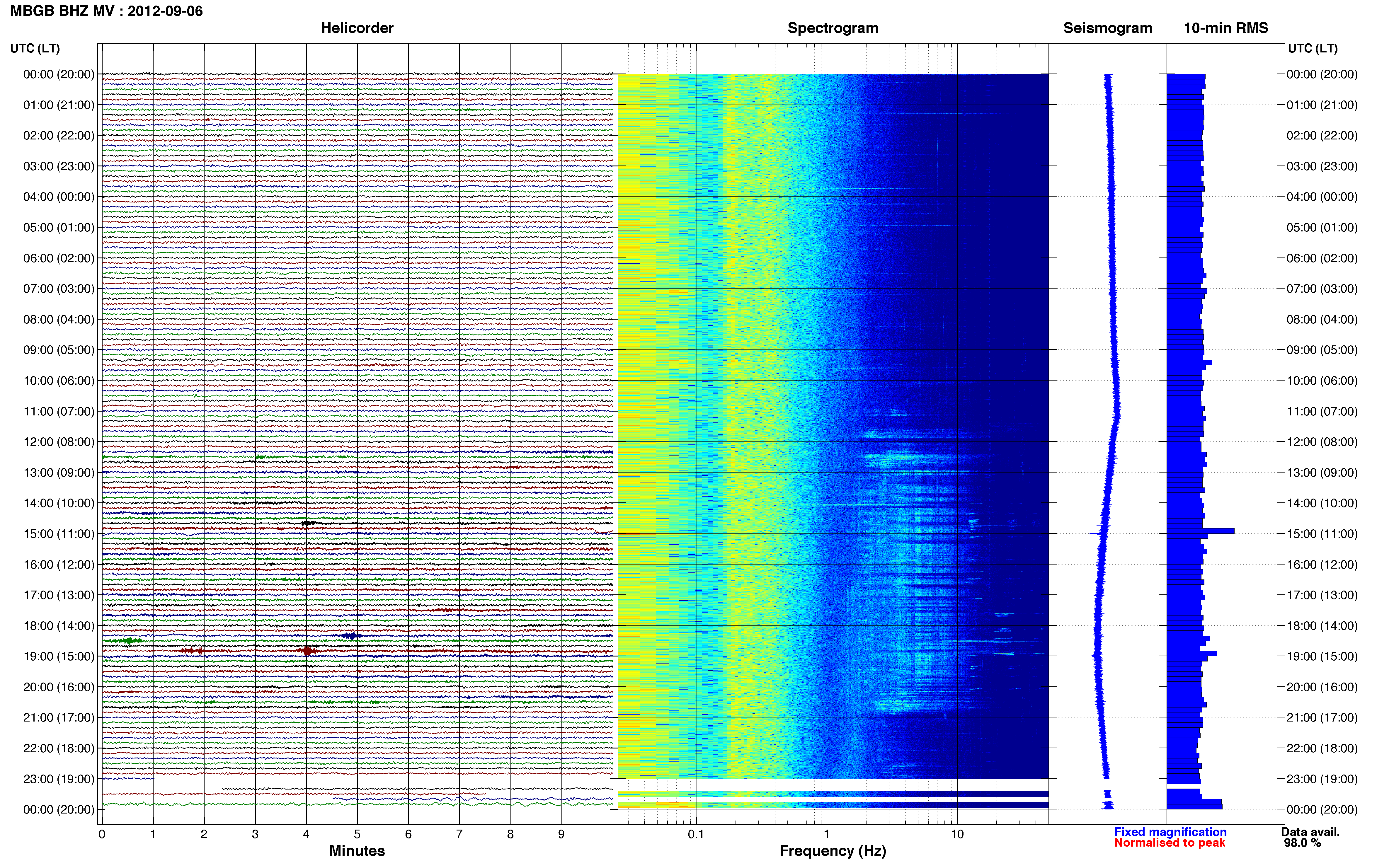
Task: Click left time label 01:00 (21:00)
Action: point(59,105)
